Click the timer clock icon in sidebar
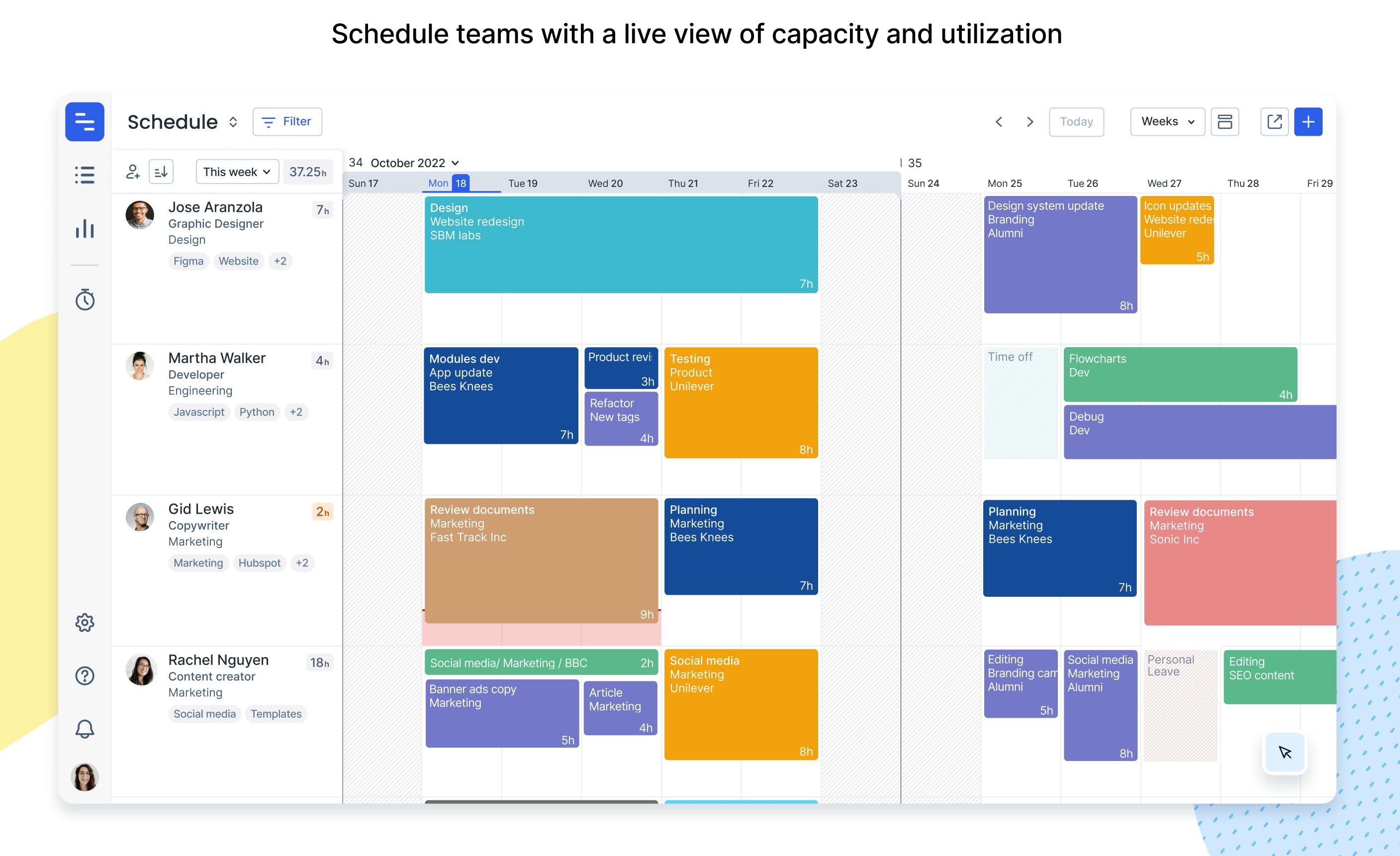The height and width of the screenshot is (856, 1400). coord(85,299)
